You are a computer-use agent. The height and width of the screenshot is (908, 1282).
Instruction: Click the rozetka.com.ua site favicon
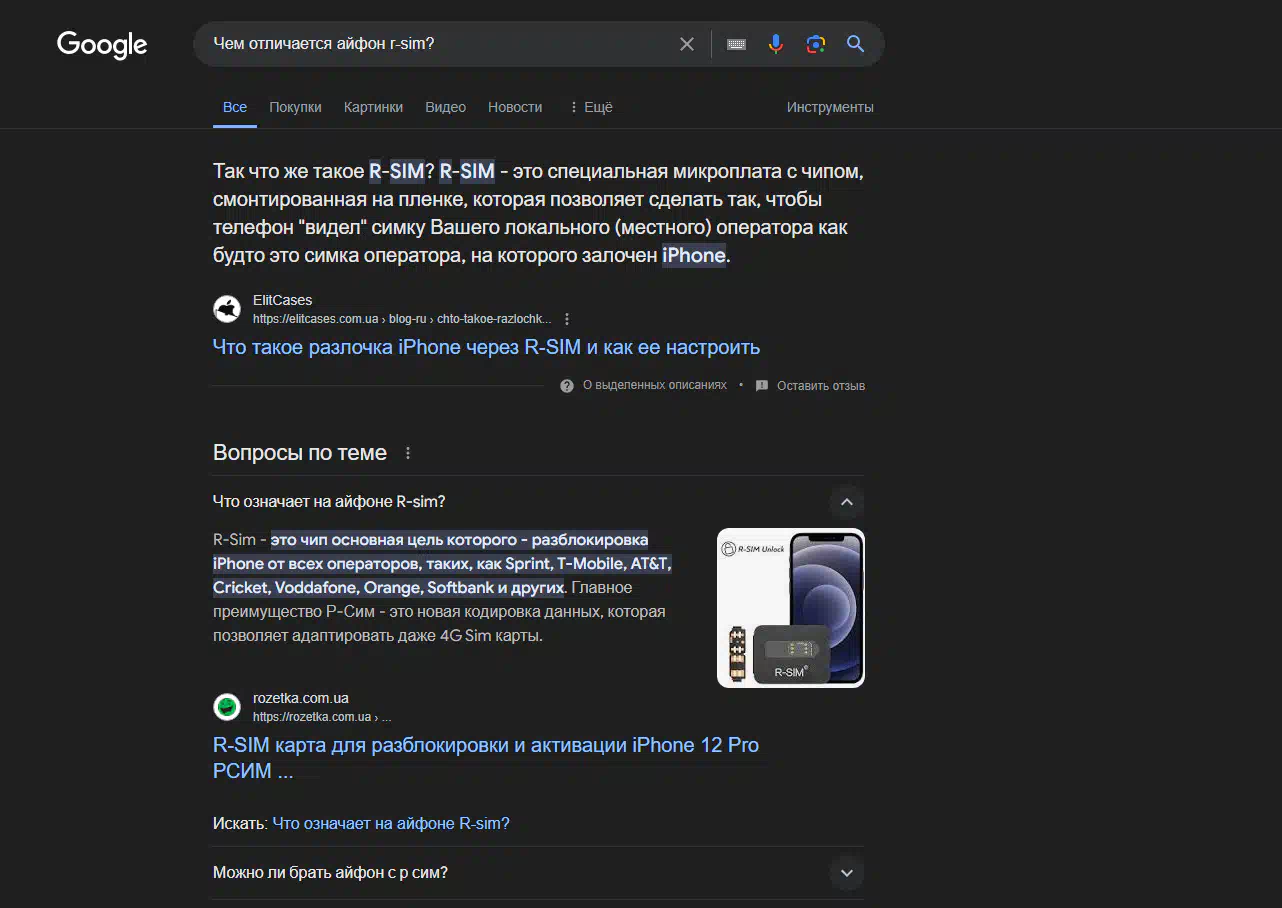point(227,707)
